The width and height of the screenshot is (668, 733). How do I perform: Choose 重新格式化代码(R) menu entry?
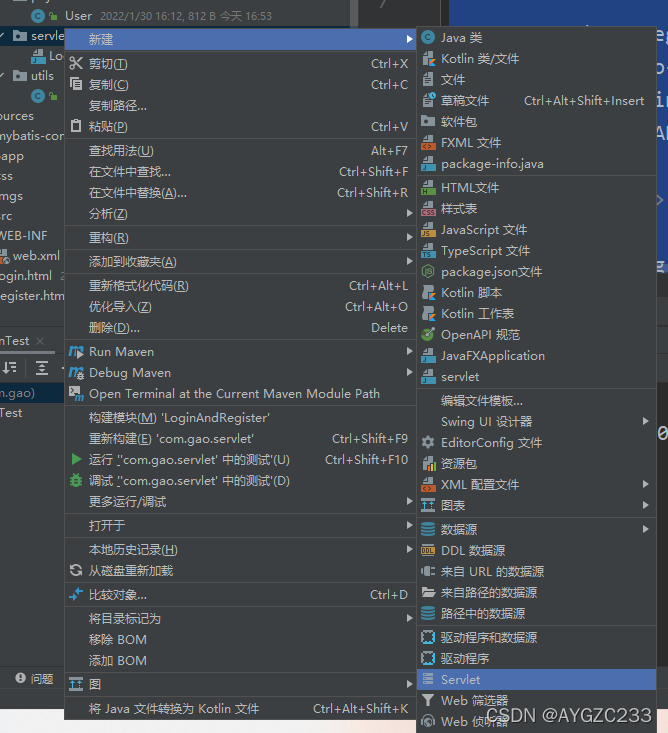240,286
